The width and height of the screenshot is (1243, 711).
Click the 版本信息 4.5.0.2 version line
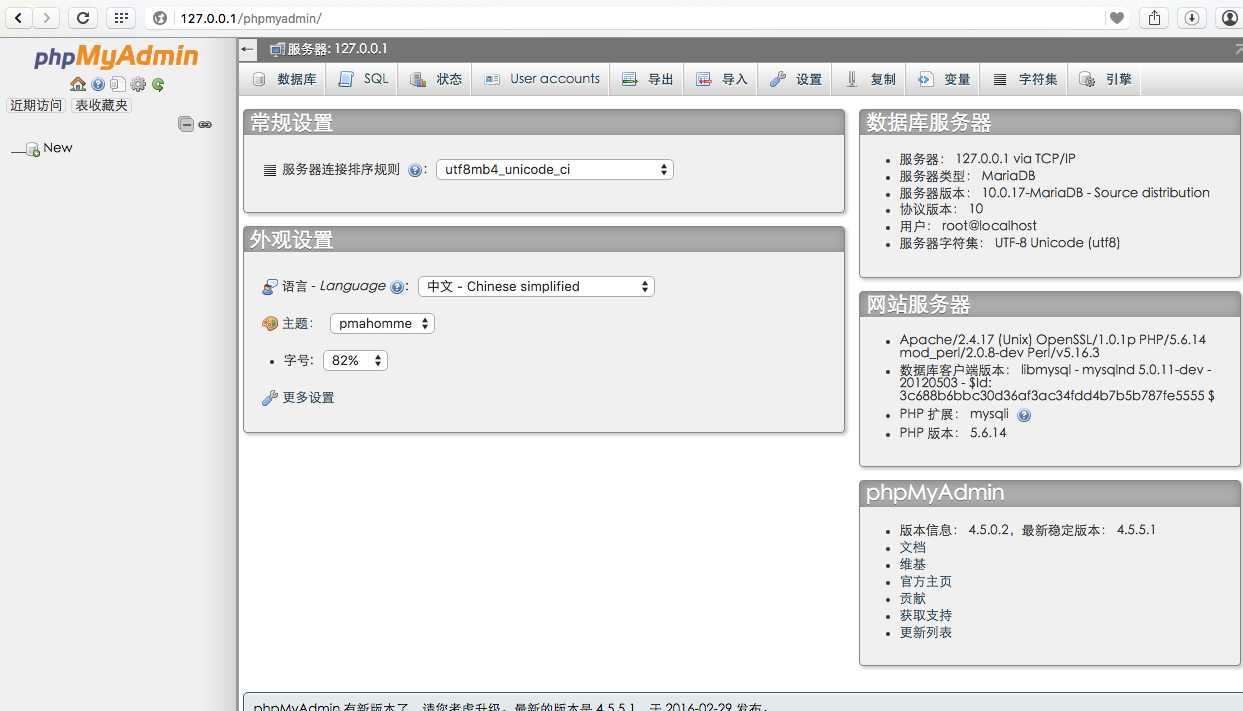click(x=1027, y=530)
